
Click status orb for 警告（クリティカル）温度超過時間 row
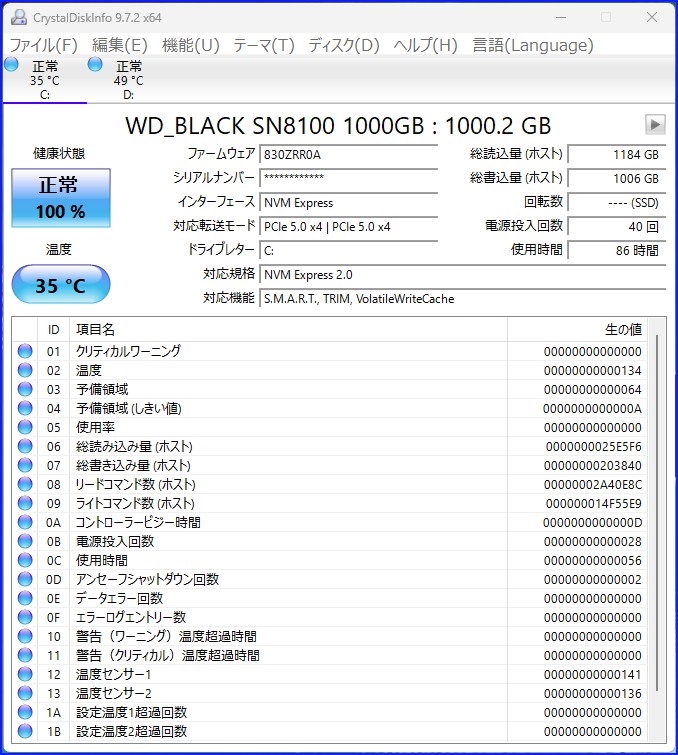point(25,655)
